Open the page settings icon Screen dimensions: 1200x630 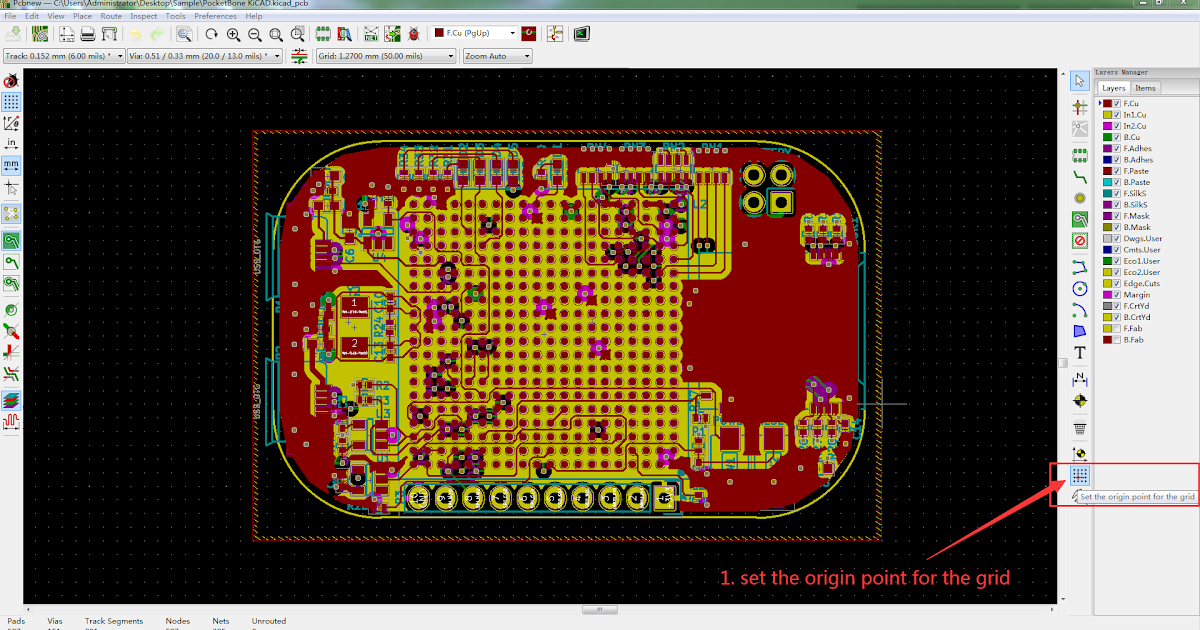pyautogui.click(x=66, y=34)
